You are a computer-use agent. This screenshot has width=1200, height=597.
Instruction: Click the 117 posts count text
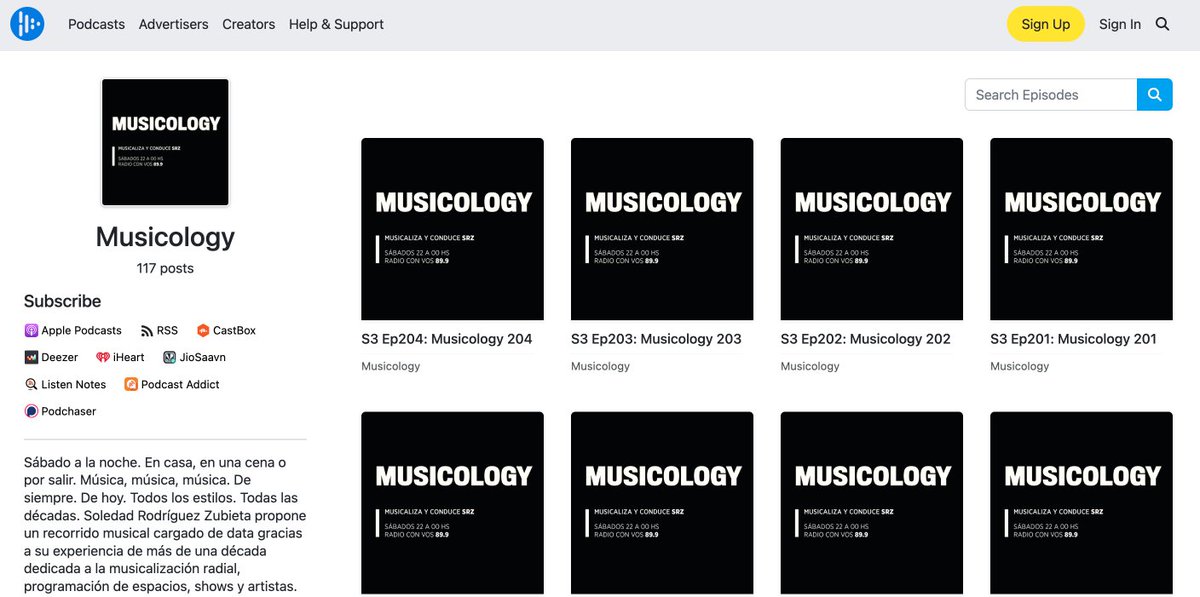point(165,268)
